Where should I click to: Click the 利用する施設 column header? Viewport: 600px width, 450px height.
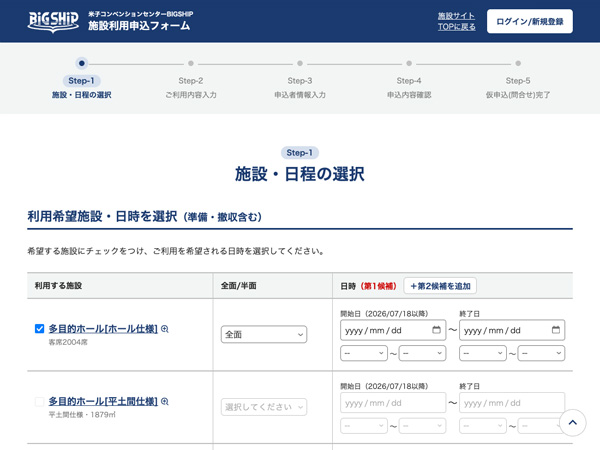coord(58,286)
